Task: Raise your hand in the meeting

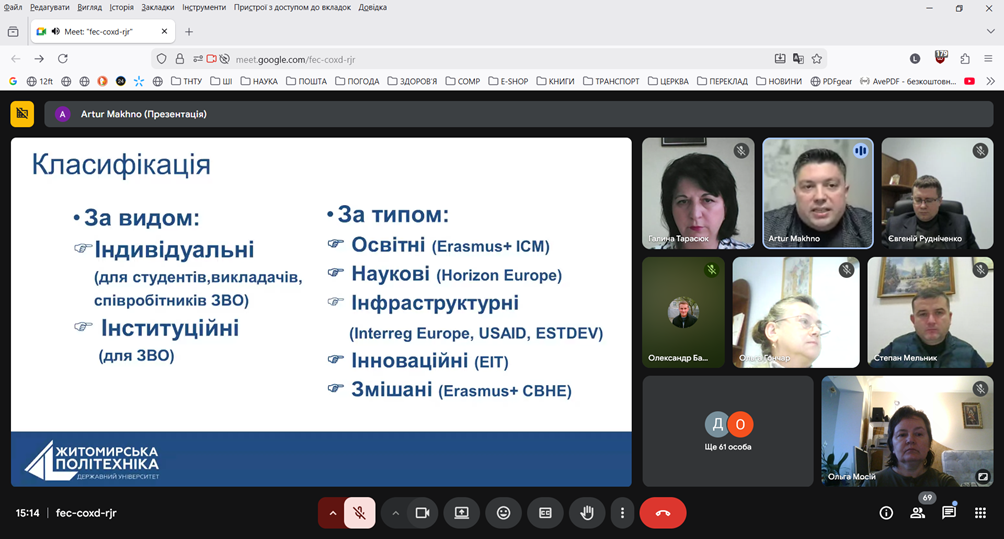Action: [587, 513]
